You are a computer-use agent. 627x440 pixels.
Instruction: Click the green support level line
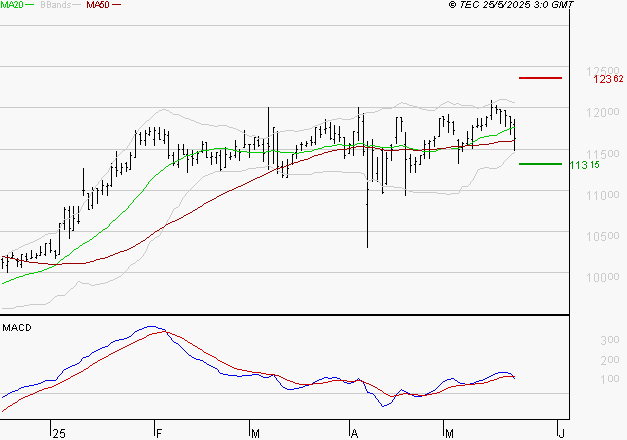[540, 164]
